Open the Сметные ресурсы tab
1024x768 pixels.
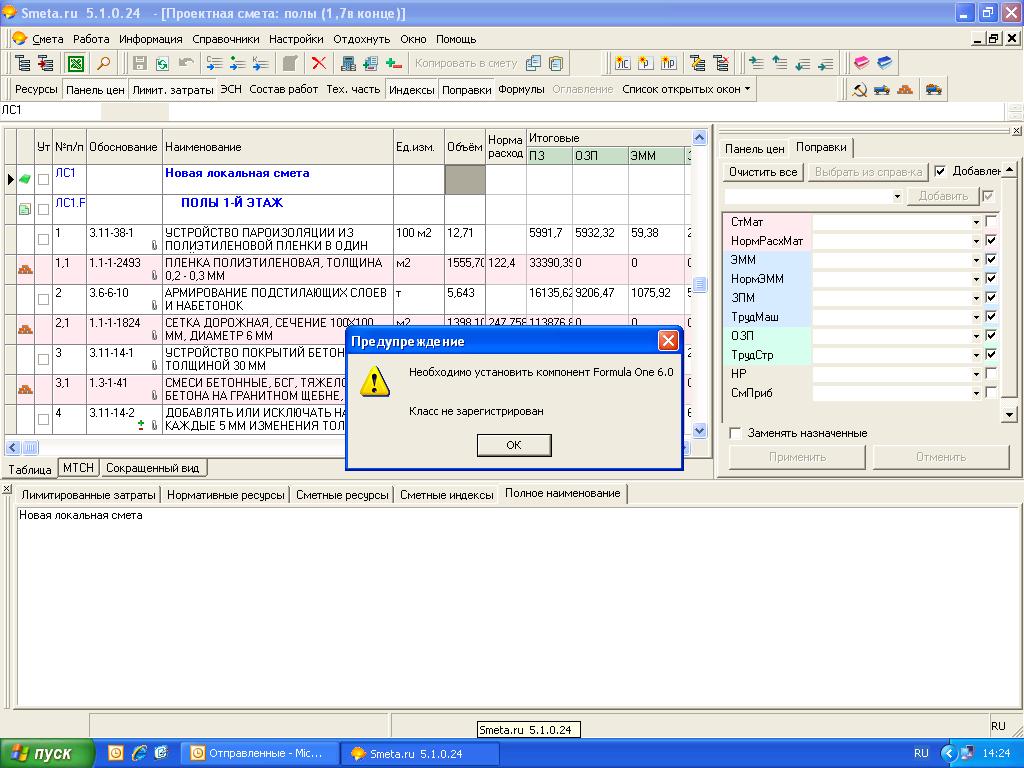point(342,495)
